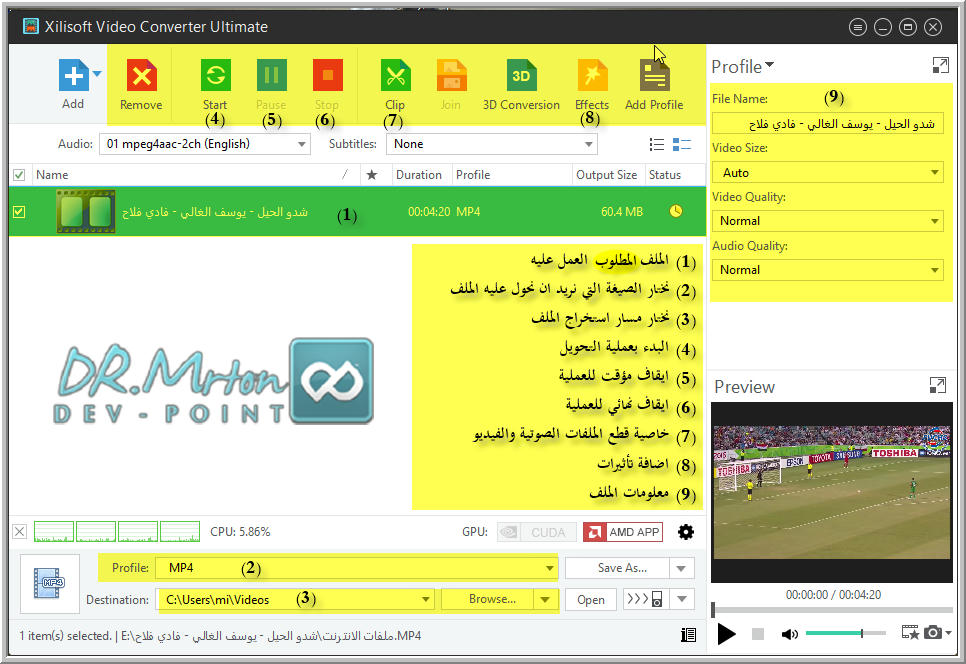Click the Browse button

488,599
